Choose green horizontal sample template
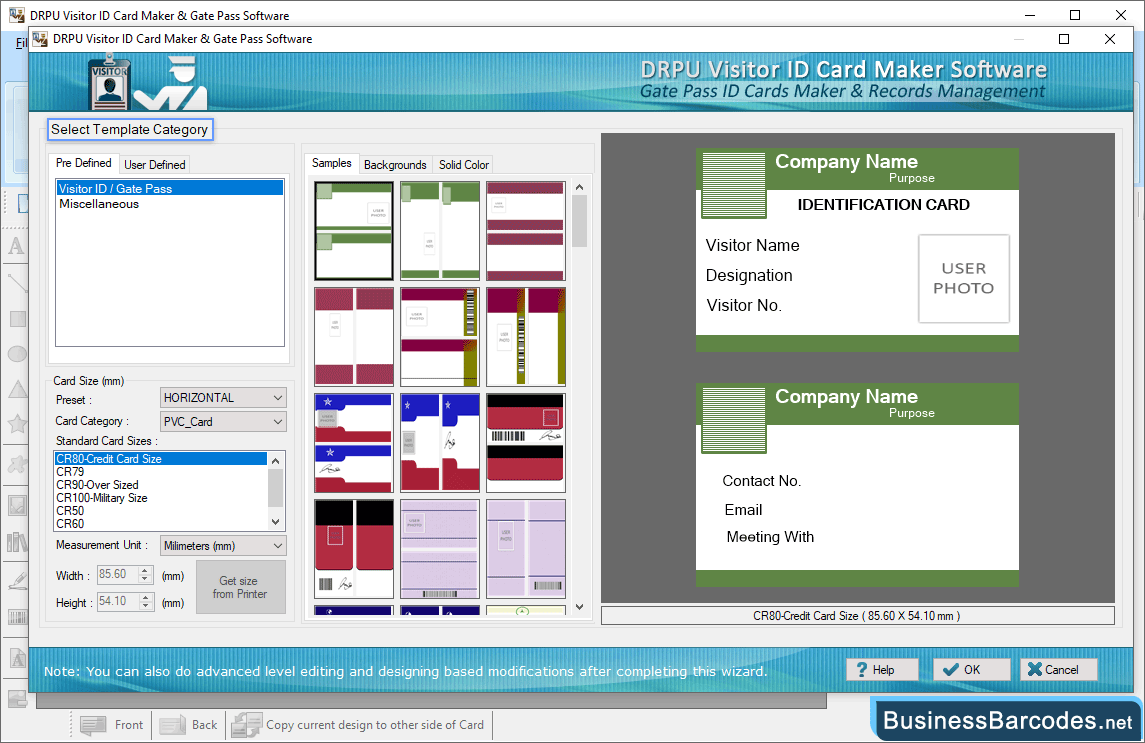Image resolution: width=1145 pixels, height=743 pixels. click(x=354, y=231)
